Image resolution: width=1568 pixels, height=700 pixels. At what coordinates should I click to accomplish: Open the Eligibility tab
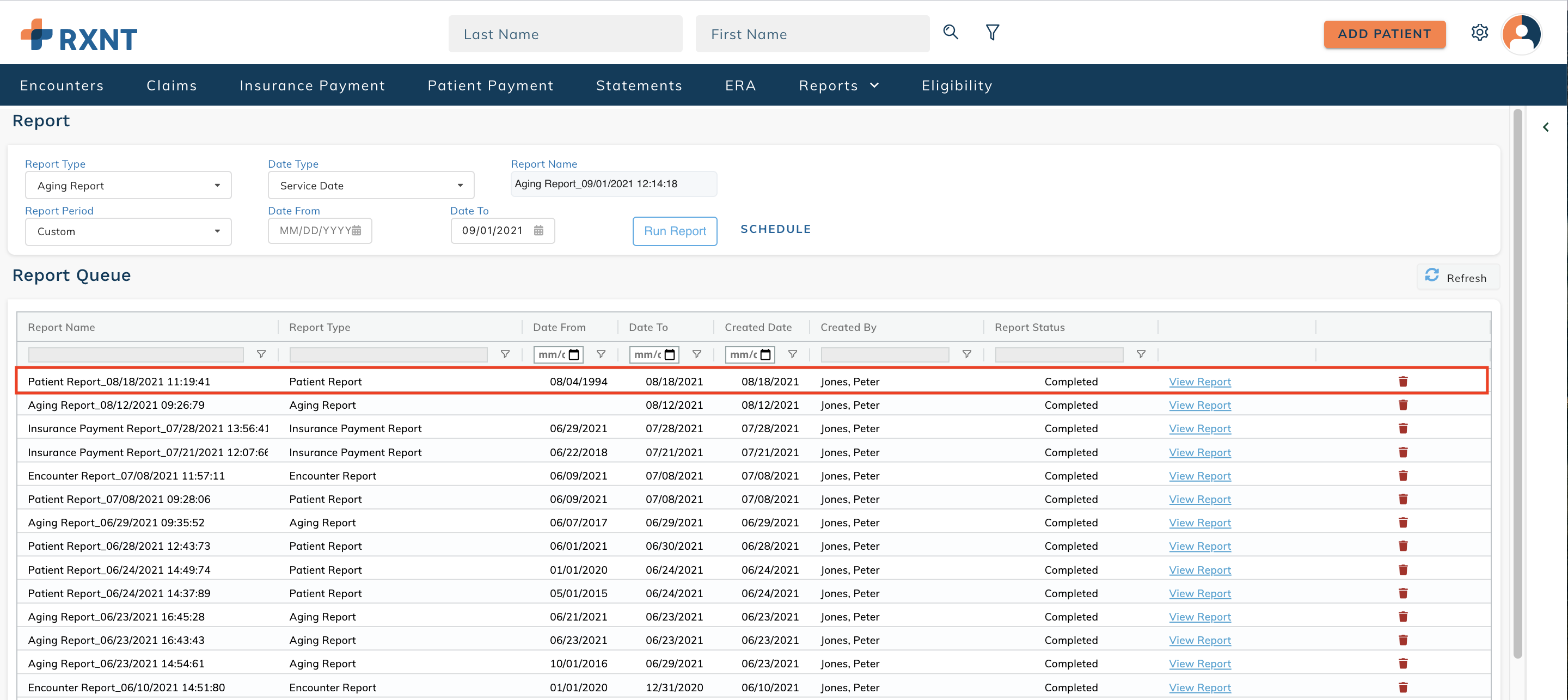(957, 85)
